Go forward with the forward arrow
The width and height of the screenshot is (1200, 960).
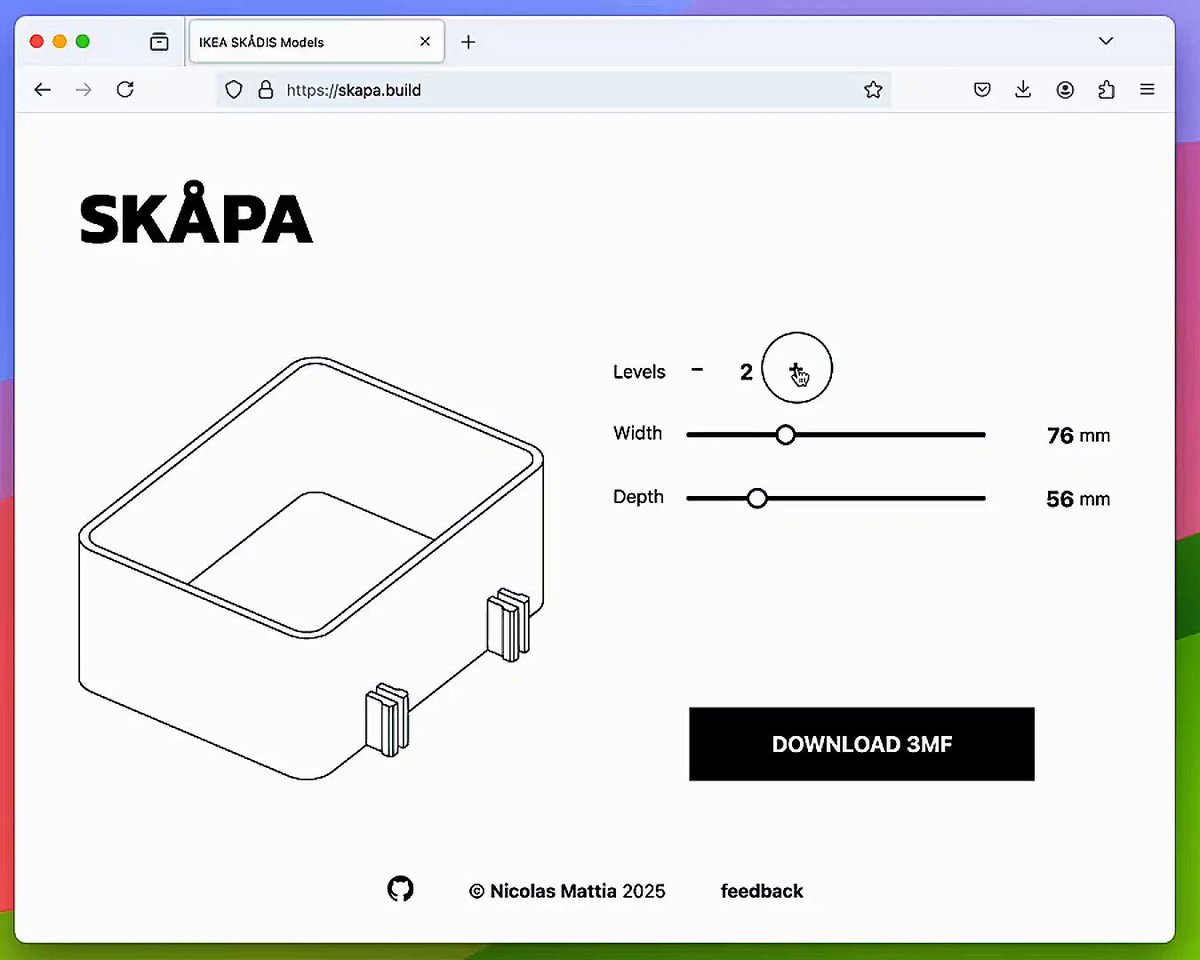(x=83, y=90)
